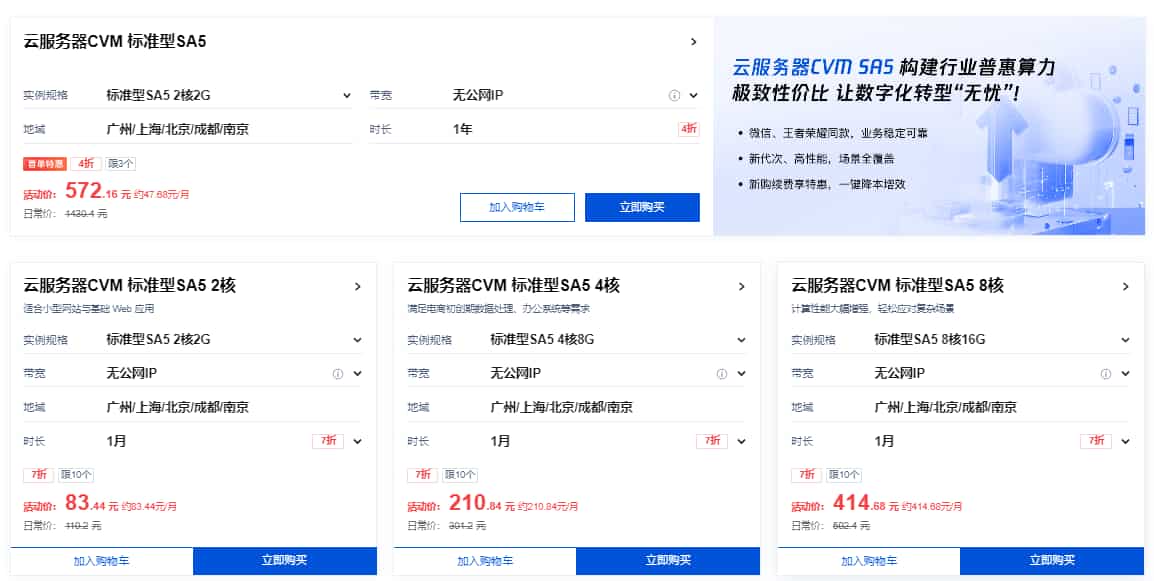Expand the 实例规格 dropdown on the top SA5 card
Screen dimensions: 1154x581
348,94
